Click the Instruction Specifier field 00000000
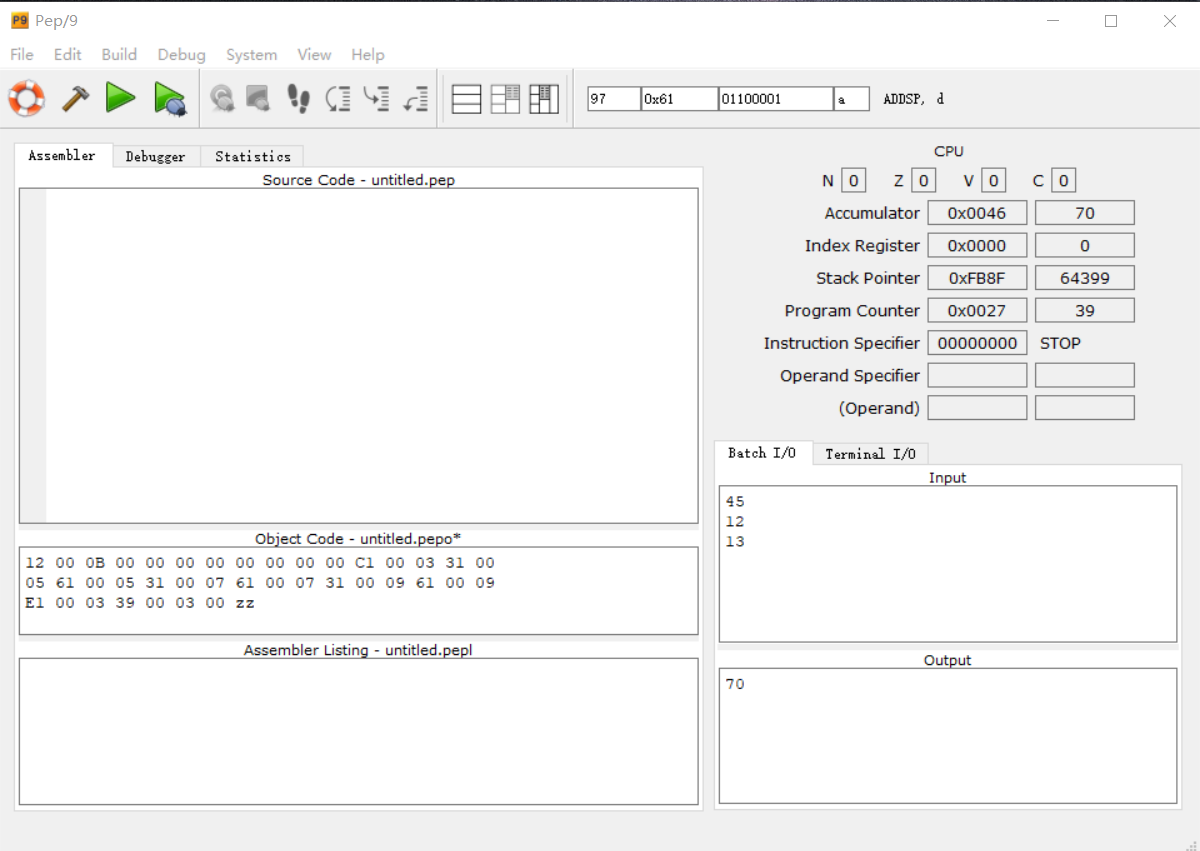The width and height of the screenshot is (1200, 851). coord(977,343)
